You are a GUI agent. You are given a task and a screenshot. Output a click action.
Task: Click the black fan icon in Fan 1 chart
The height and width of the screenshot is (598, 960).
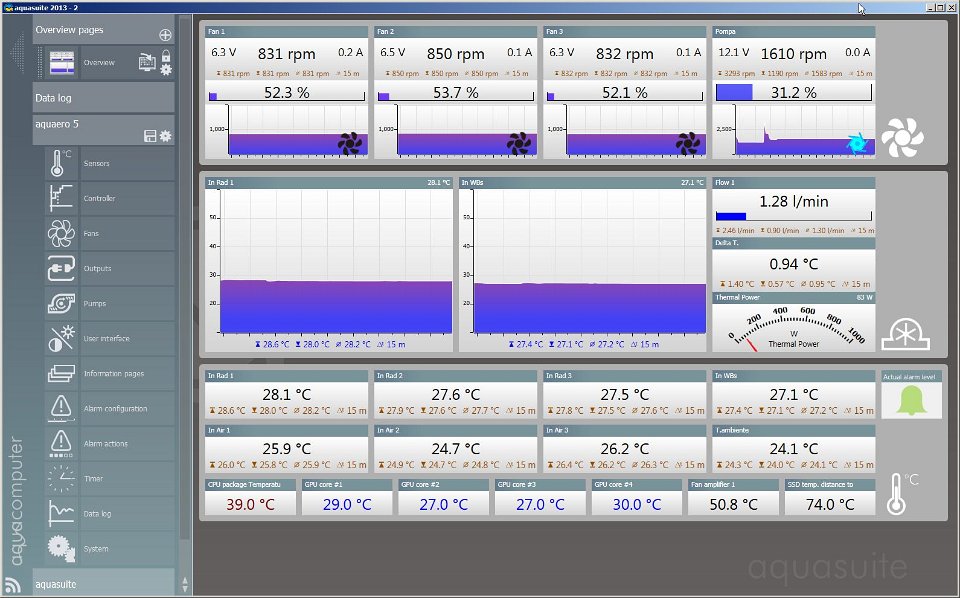[350, 144]
